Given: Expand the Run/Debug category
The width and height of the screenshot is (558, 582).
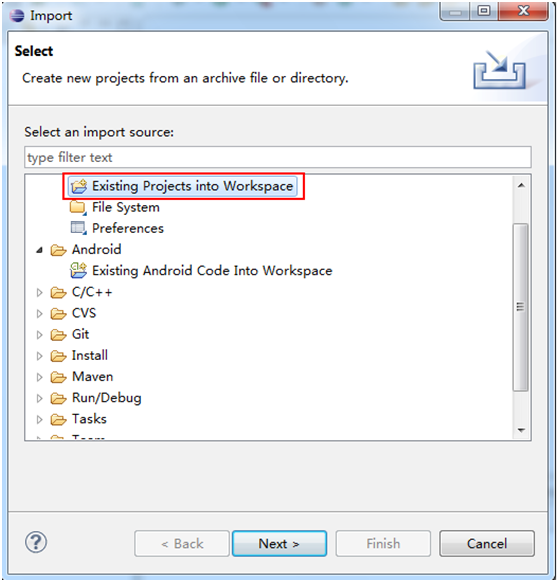Looking at the screenshot, I should coord(39,398).
